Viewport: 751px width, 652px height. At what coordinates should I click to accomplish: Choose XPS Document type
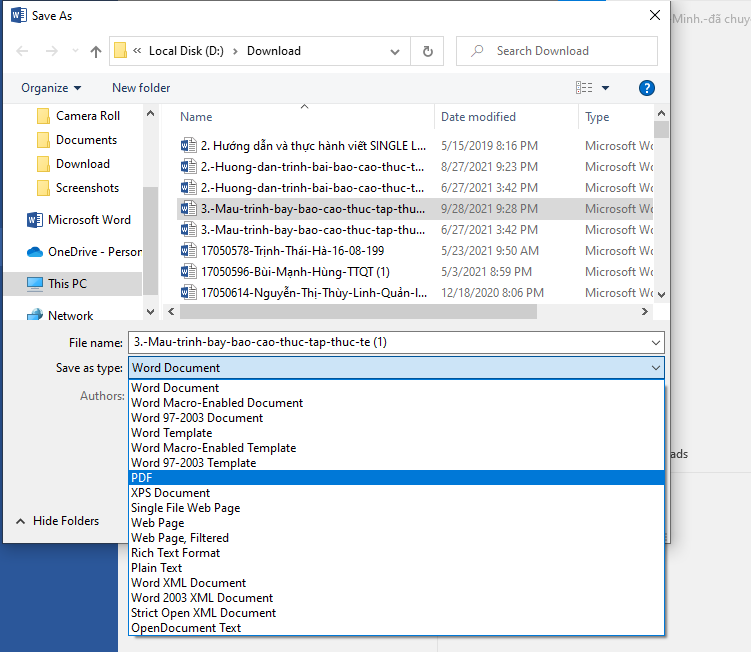[x=397, y=493]
